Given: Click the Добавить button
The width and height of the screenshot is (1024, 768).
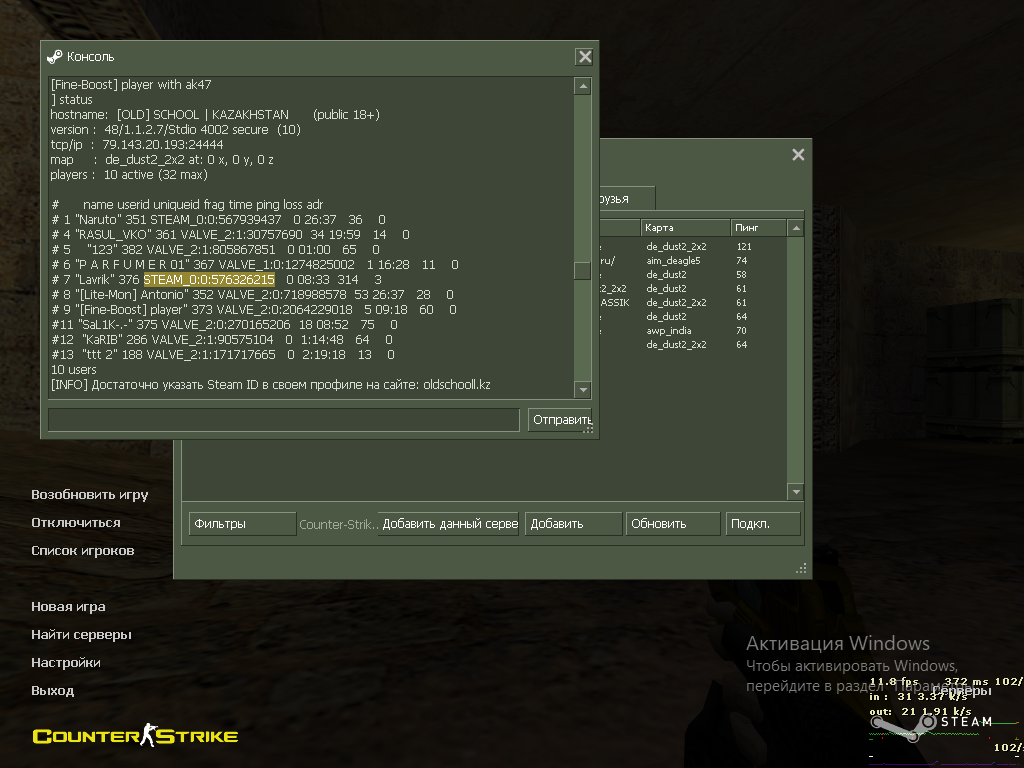Looking at the screenshot, I should (573, 524).
